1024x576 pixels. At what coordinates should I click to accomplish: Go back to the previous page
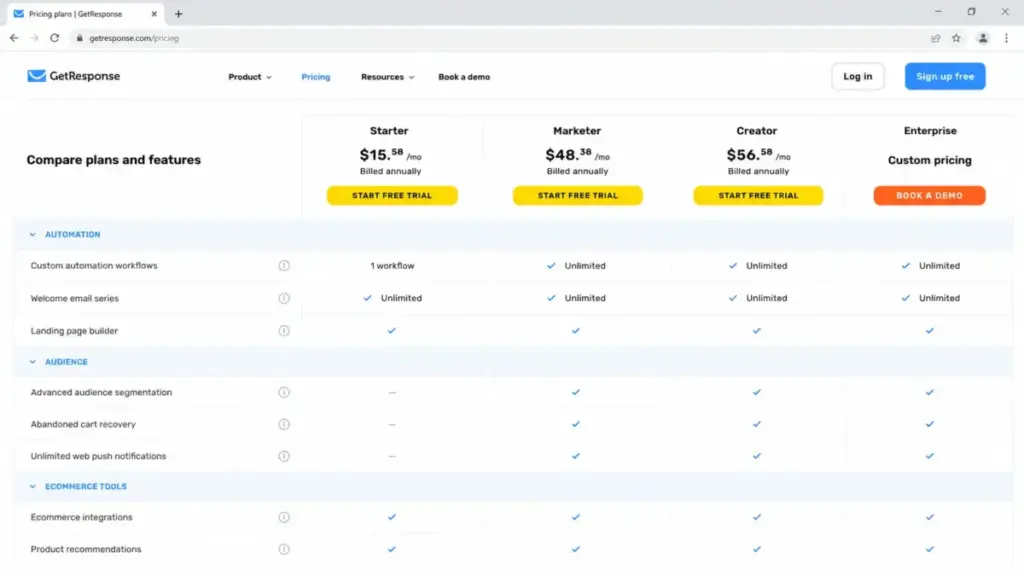[x=14, y=38]
